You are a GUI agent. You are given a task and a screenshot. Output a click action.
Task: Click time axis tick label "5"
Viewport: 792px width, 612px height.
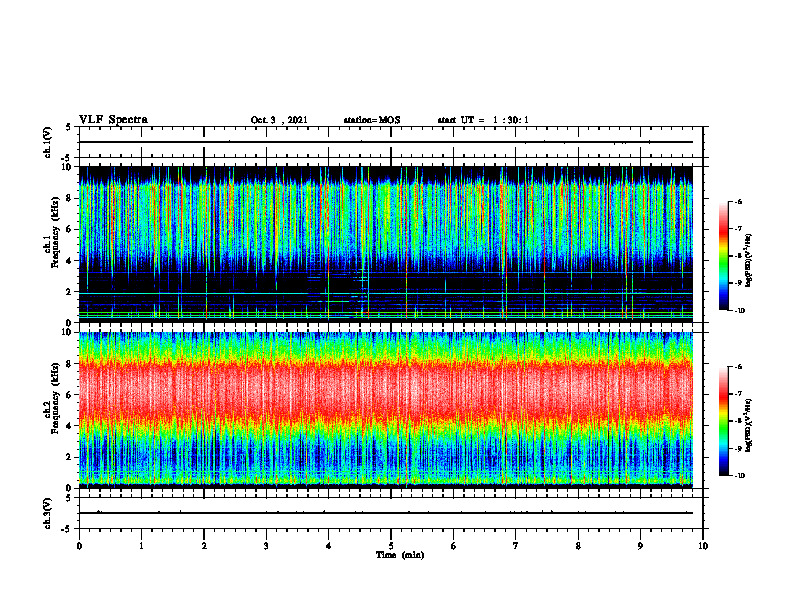point(391,546)
